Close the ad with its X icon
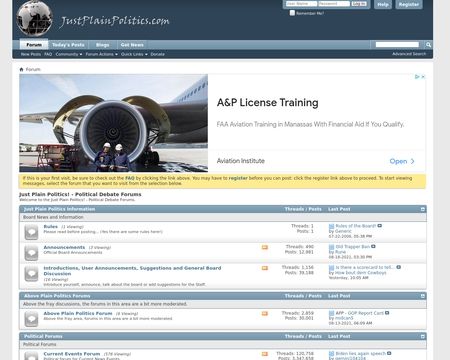 point(423,77)
